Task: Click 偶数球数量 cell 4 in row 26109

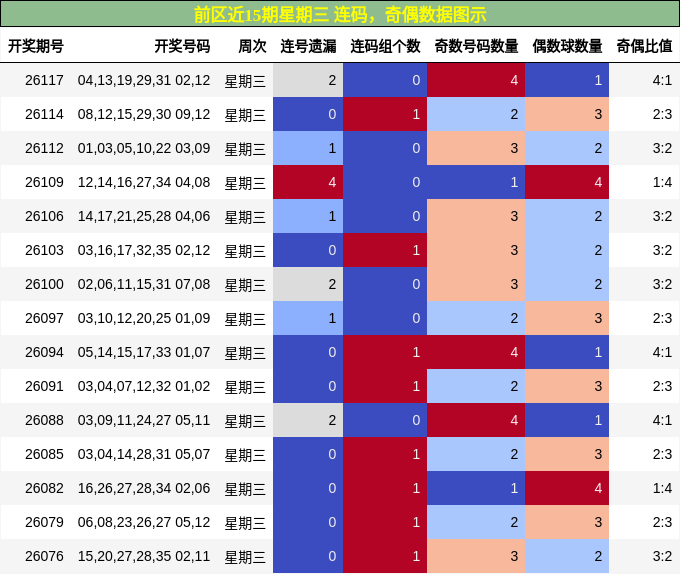Action: (567, 182)
